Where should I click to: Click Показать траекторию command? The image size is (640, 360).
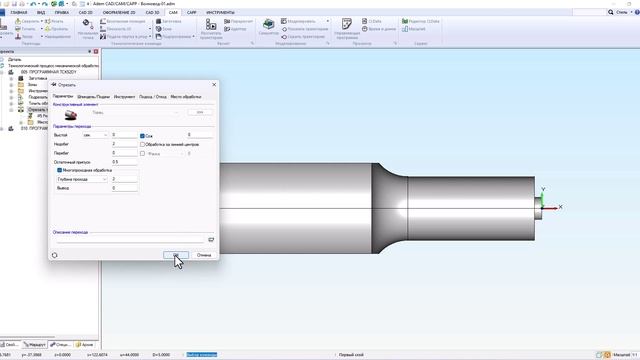click(x=305, y=29)
